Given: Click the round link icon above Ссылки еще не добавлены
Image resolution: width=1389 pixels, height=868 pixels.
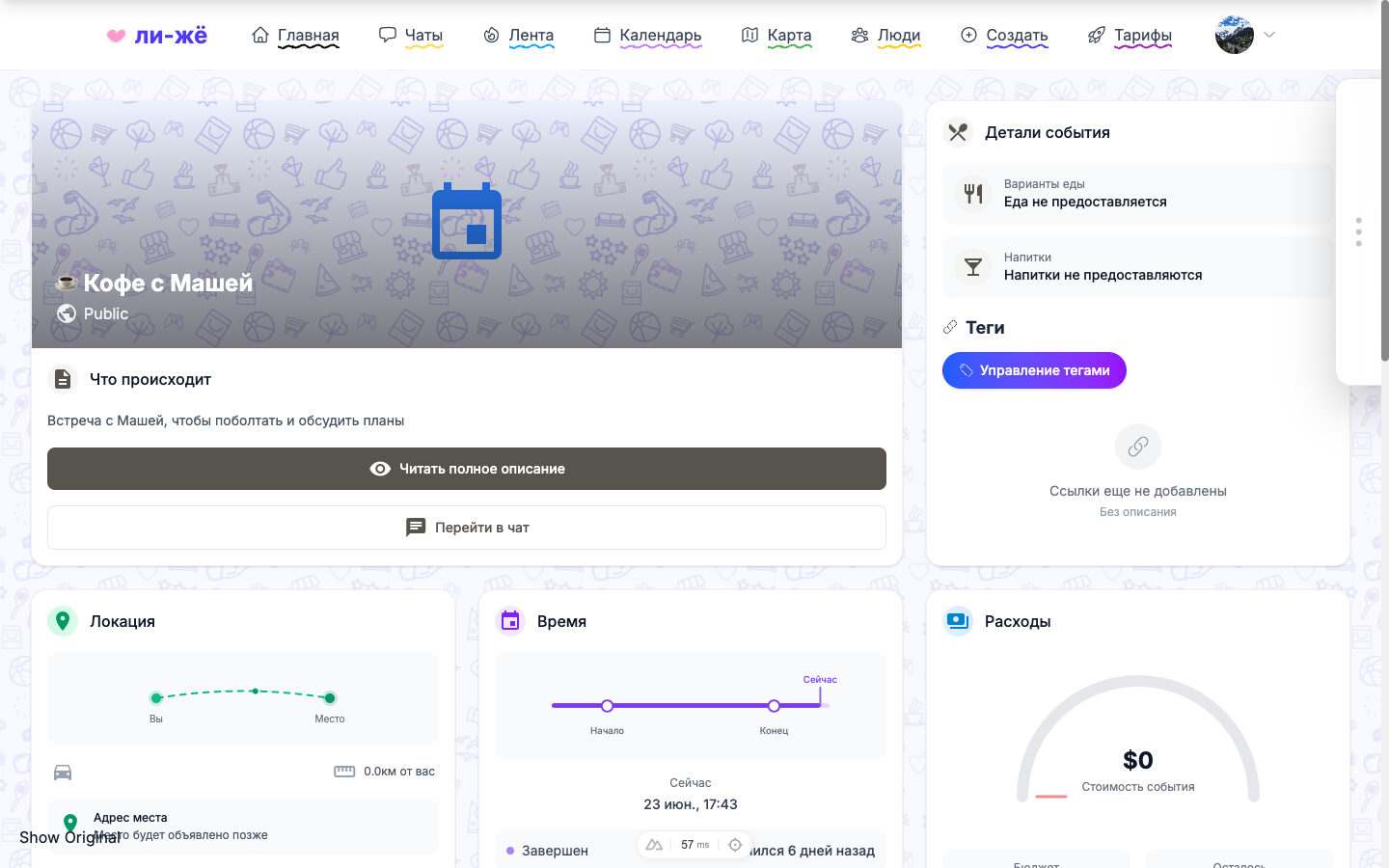Looking at the screenshot, I should (1138, 447).
